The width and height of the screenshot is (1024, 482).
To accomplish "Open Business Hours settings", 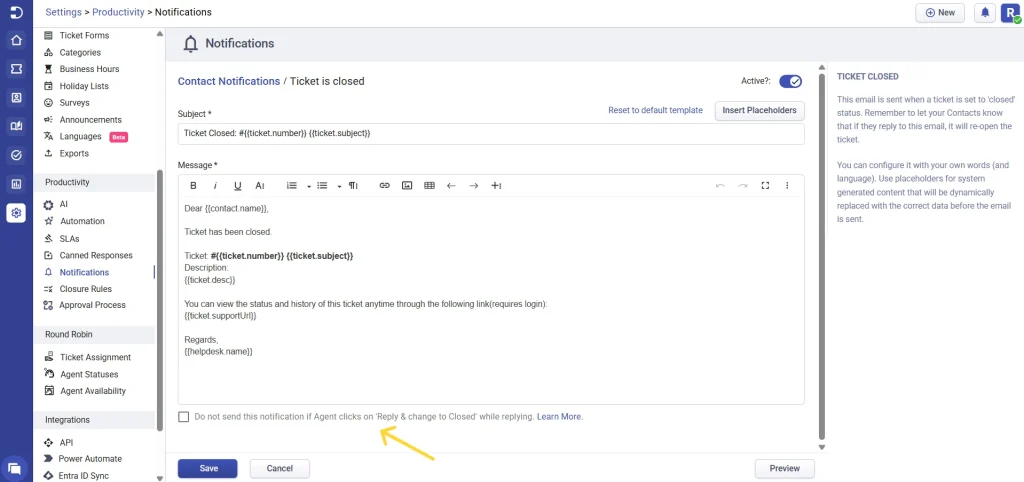I will (89, 69).
